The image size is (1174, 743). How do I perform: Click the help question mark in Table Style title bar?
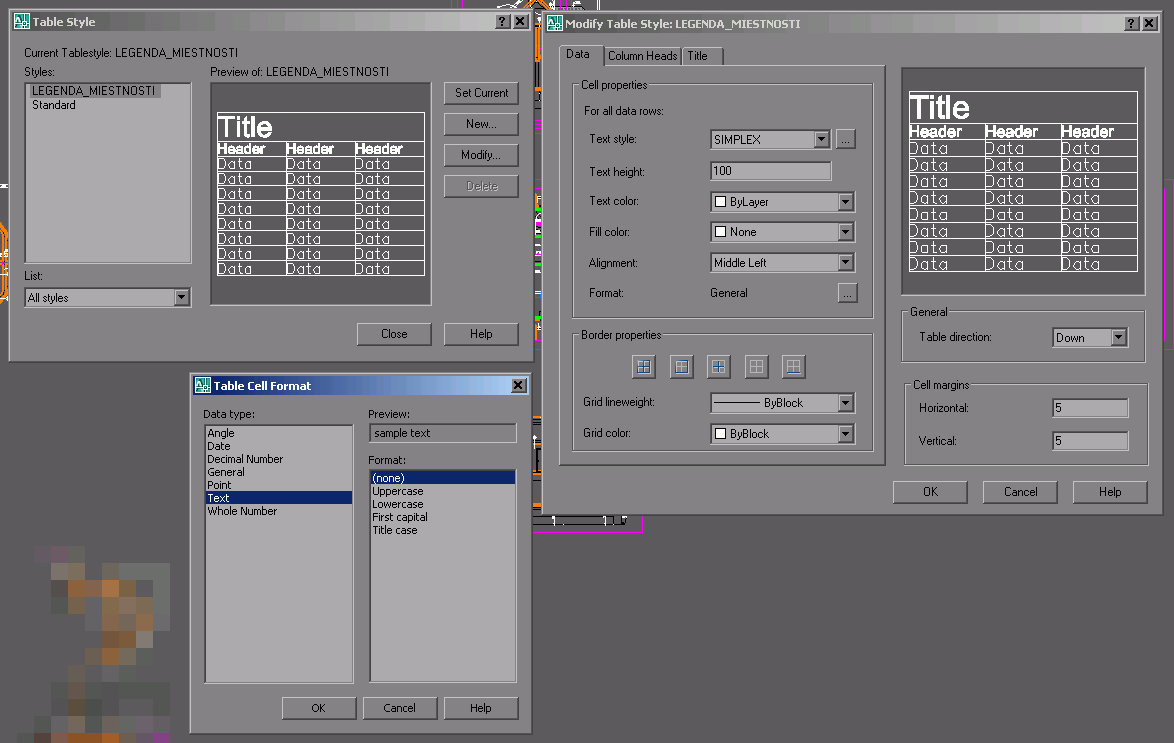click(504, 22)
